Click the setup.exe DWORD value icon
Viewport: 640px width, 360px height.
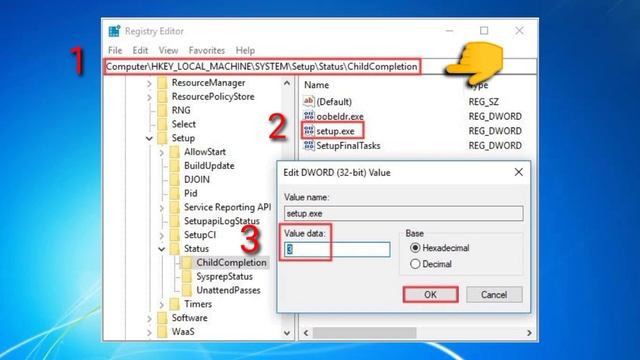(309, 131)
